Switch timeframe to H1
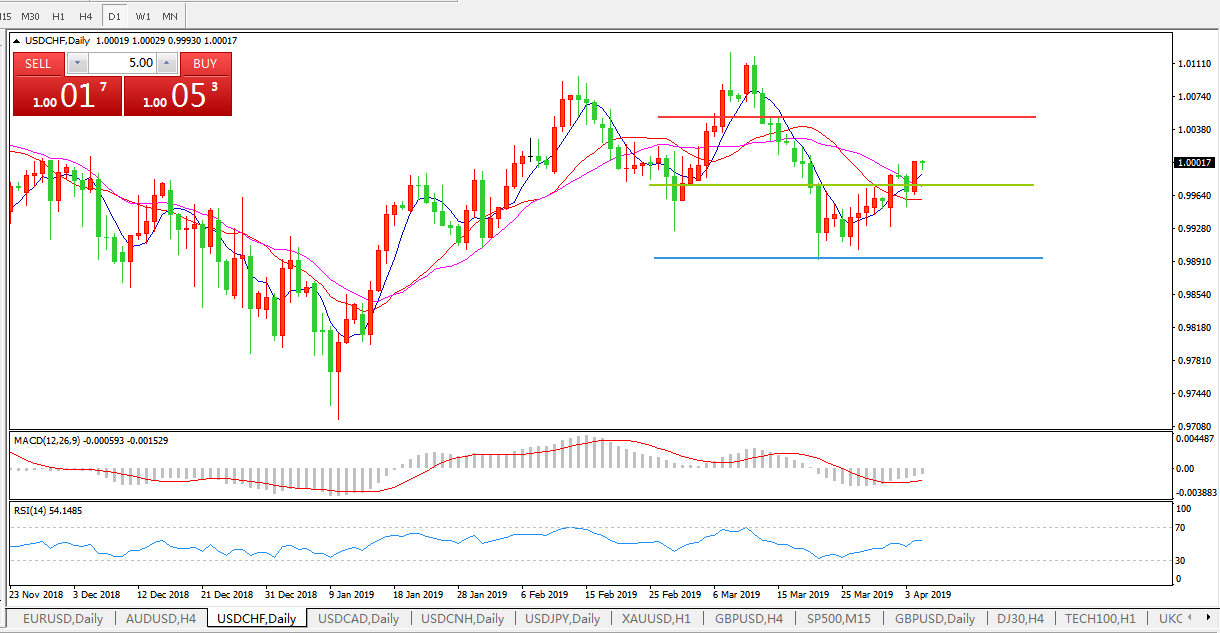Screen dimensions: 1220x633 (x=59, y=16)
